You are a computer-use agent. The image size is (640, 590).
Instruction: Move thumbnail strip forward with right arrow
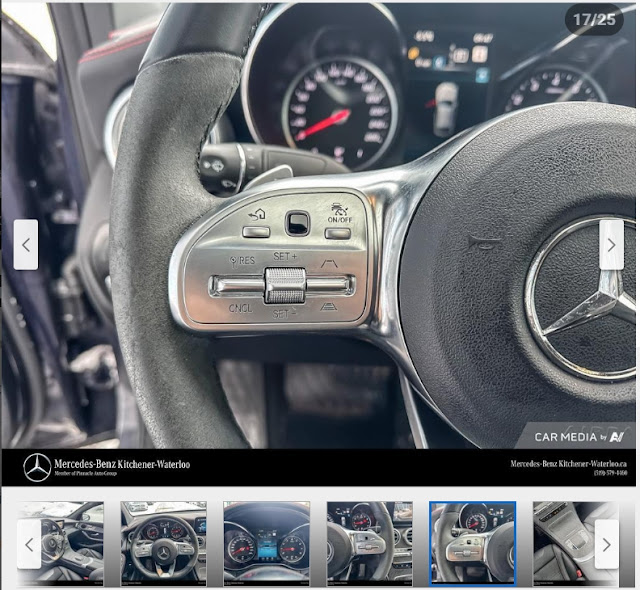tap(607, 544)
